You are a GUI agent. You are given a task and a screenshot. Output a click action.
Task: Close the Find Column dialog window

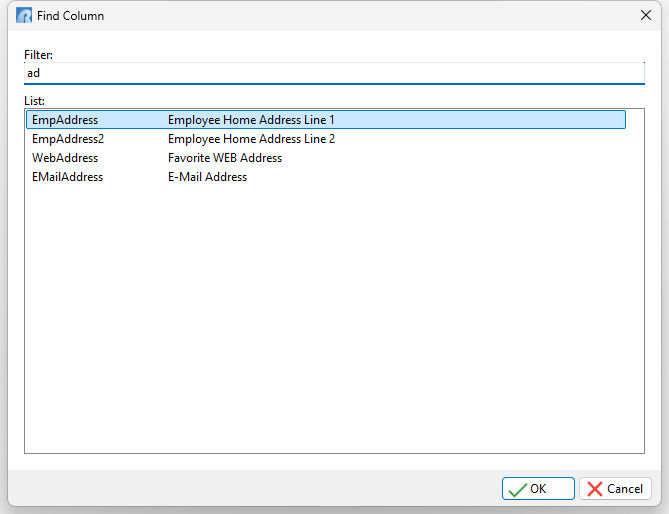[x=645, y=16]
